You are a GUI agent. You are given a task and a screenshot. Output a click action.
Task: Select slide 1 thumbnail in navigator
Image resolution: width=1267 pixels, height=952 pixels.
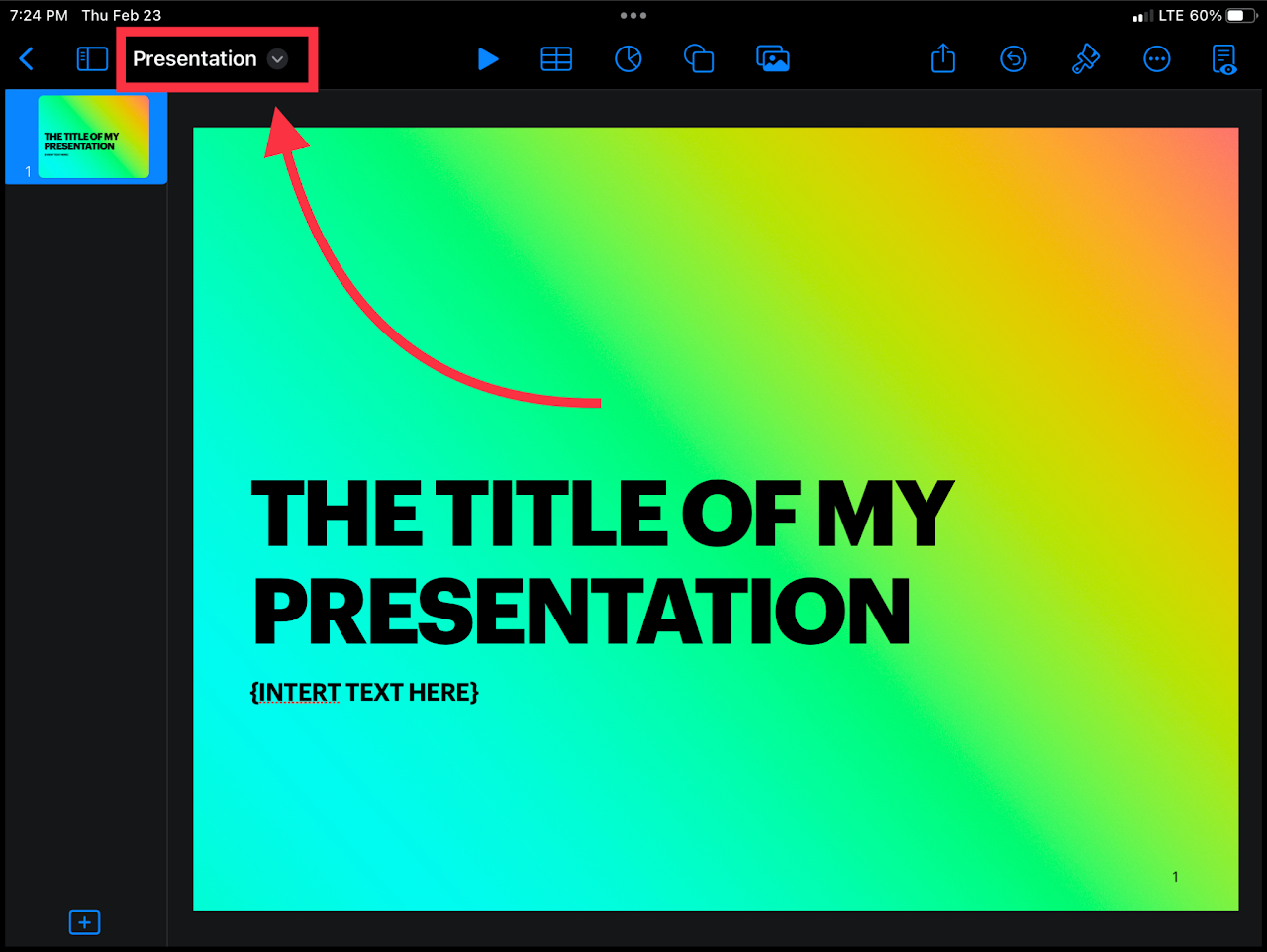(94, 137)
